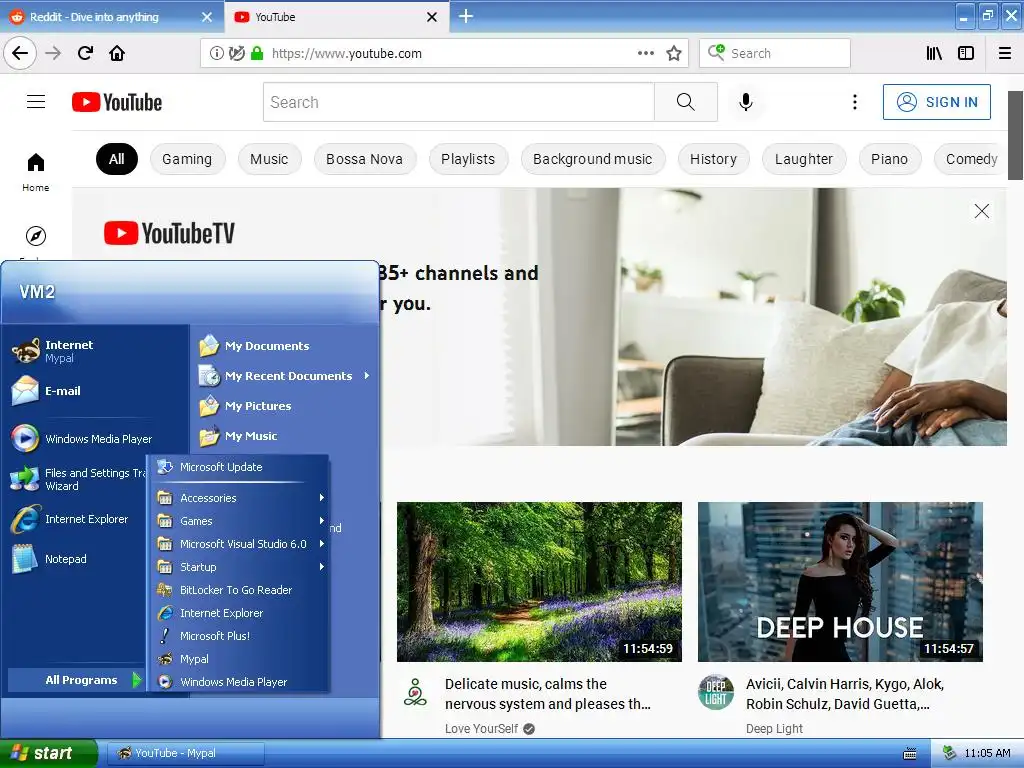Launch Windows Media Player in pinned list

(95, 439)
